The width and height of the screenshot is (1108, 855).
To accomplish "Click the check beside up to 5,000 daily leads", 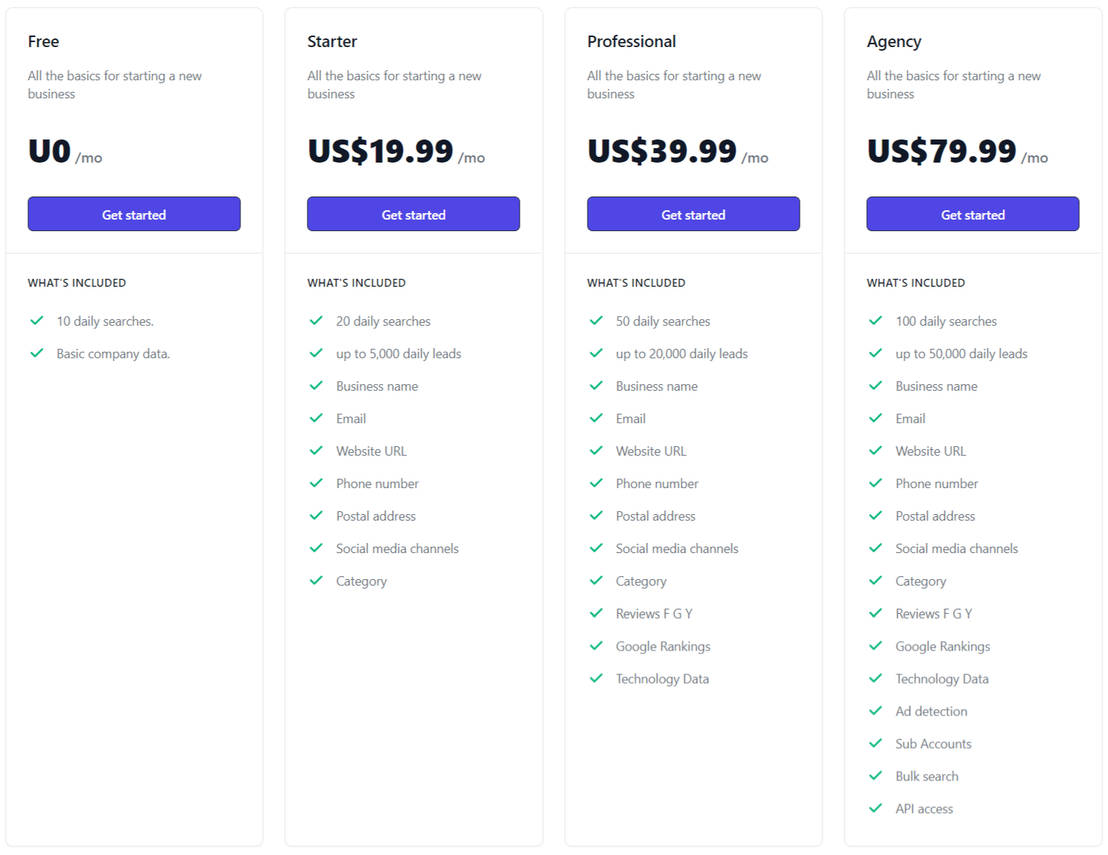I will pos(316,353).
